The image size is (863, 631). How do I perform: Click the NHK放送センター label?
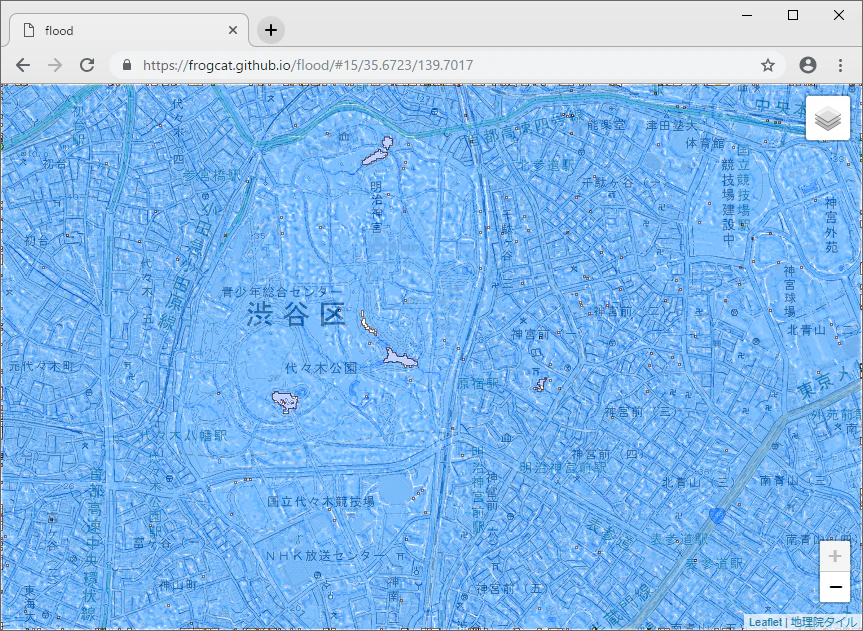(x=325, y=556)
